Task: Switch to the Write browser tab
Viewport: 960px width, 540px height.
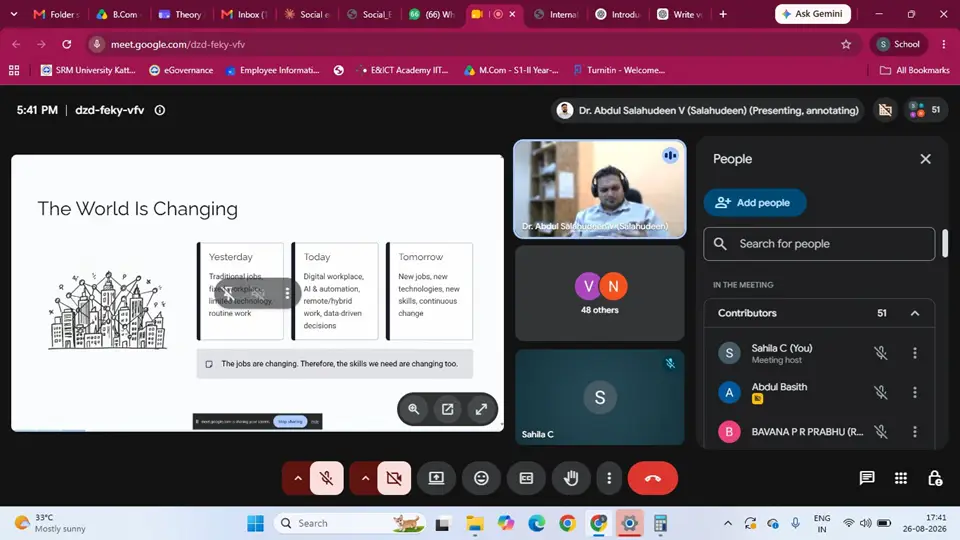Action: point(678,14)
